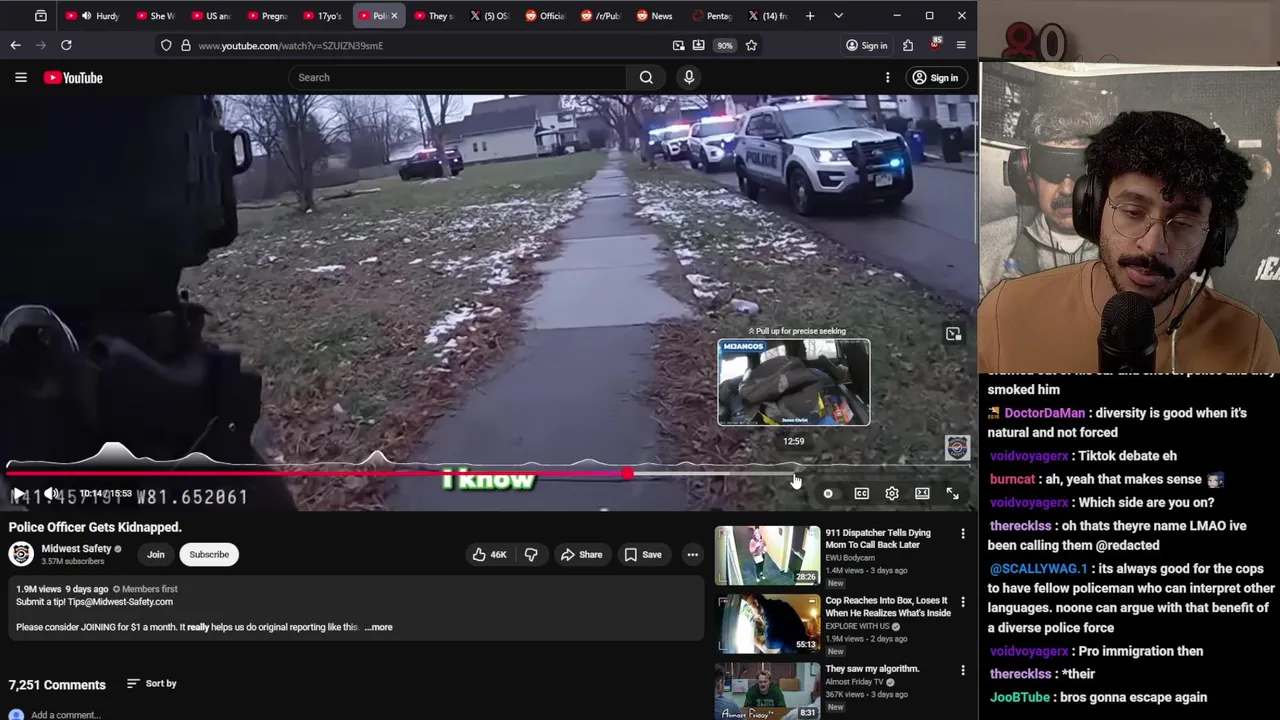Open Cop Reaches Into Box video title
This screenshot has width=1280, height=720.
[x=888, y=607]
